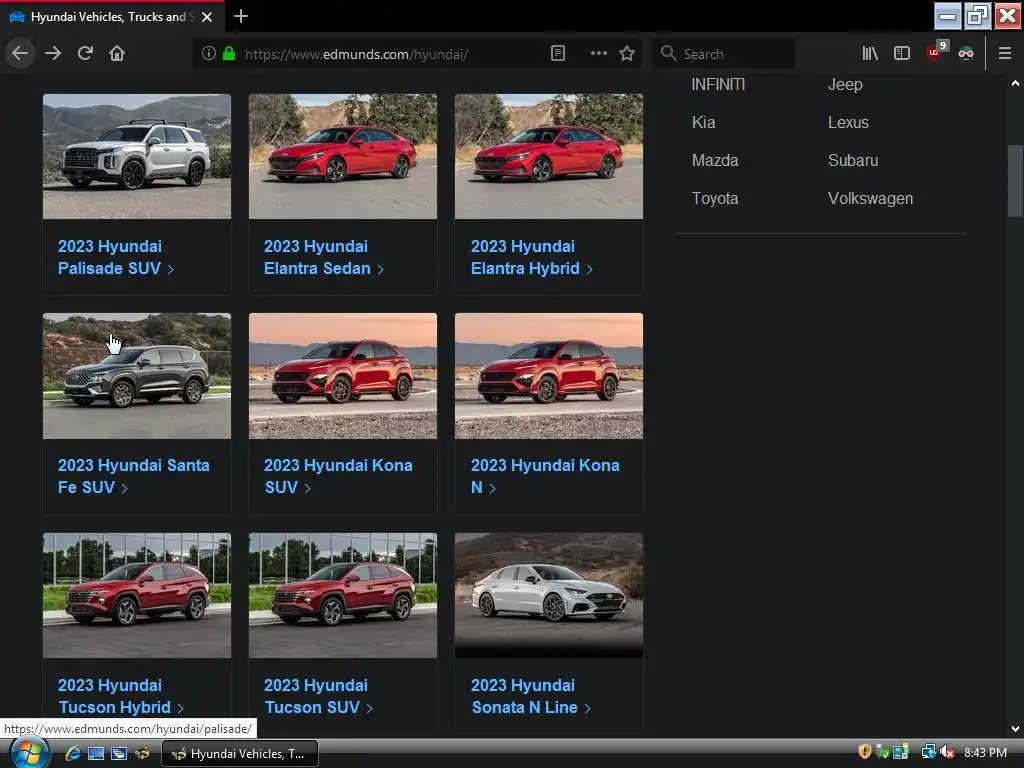
Task: Reload the current page
Action: tap(85, 53)
